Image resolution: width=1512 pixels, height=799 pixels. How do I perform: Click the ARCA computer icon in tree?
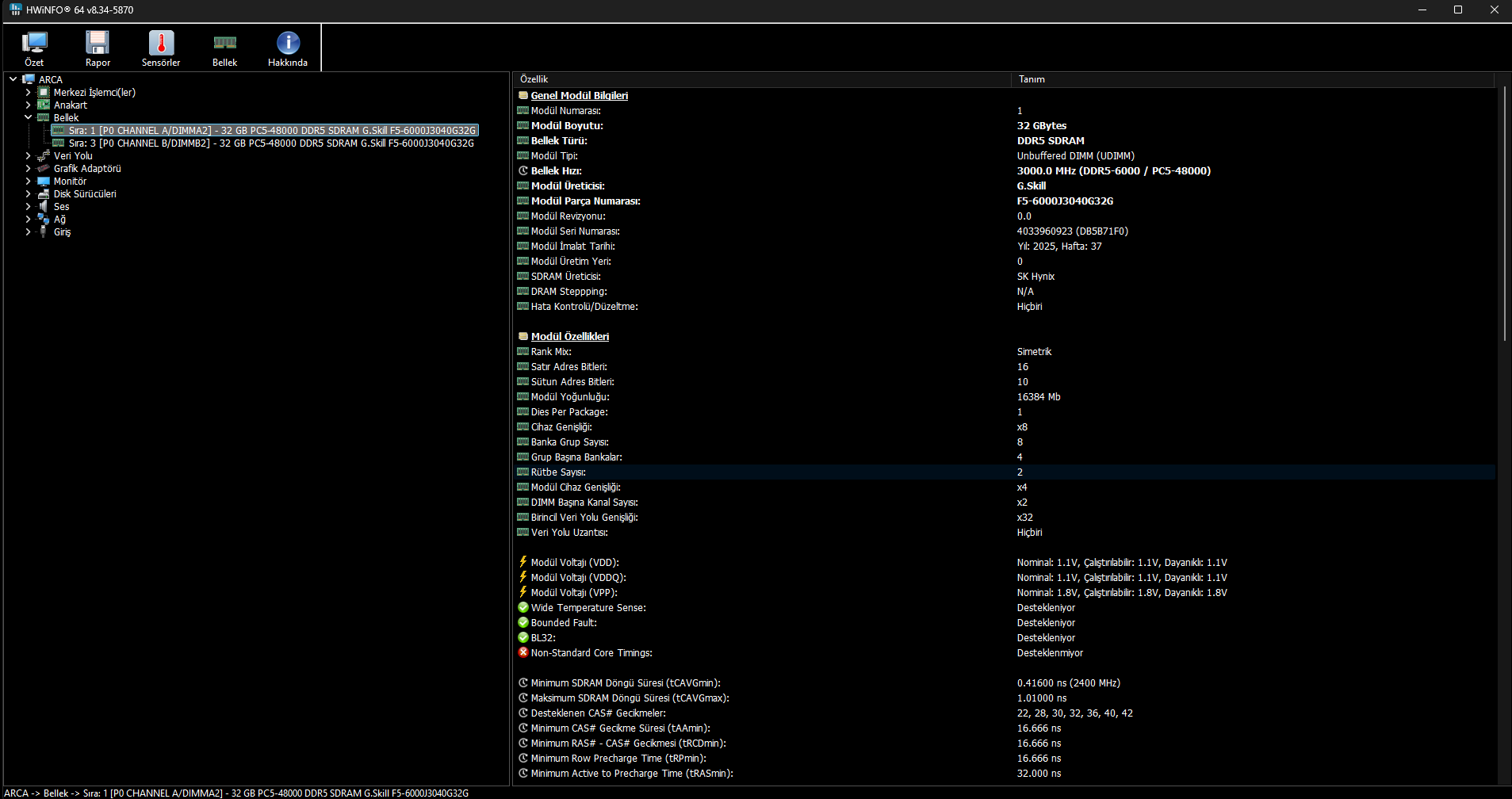pos(29,79)
